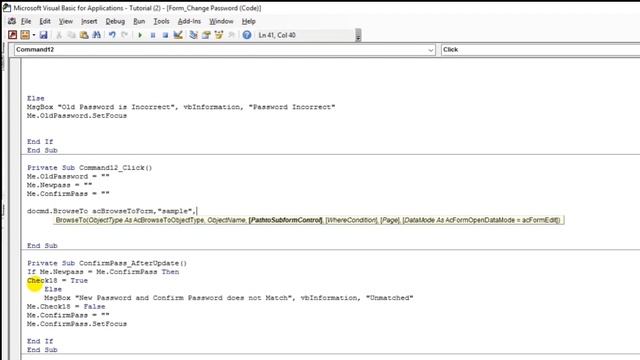Viewport: 640px width, 360px height.
Task: Click the VBA control menu icon beside File
Action: click(12, 21)
